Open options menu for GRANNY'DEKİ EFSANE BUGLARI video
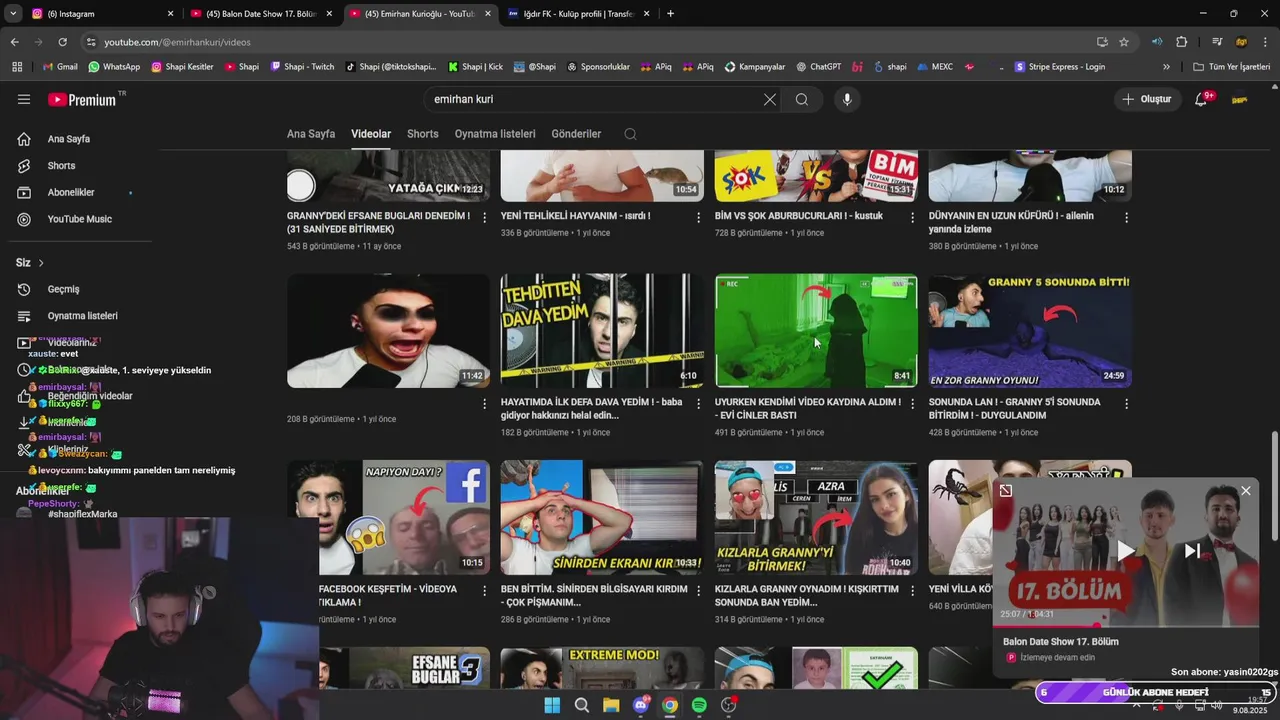 [x=485, y=217]
